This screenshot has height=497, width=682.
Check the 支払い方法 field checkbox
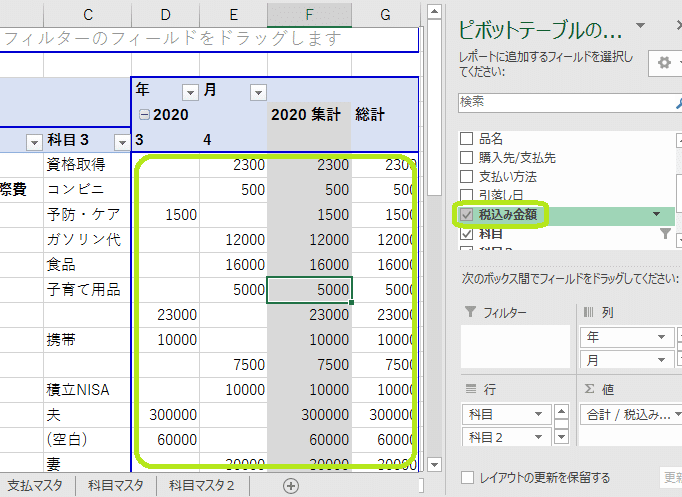click(466, 177)
